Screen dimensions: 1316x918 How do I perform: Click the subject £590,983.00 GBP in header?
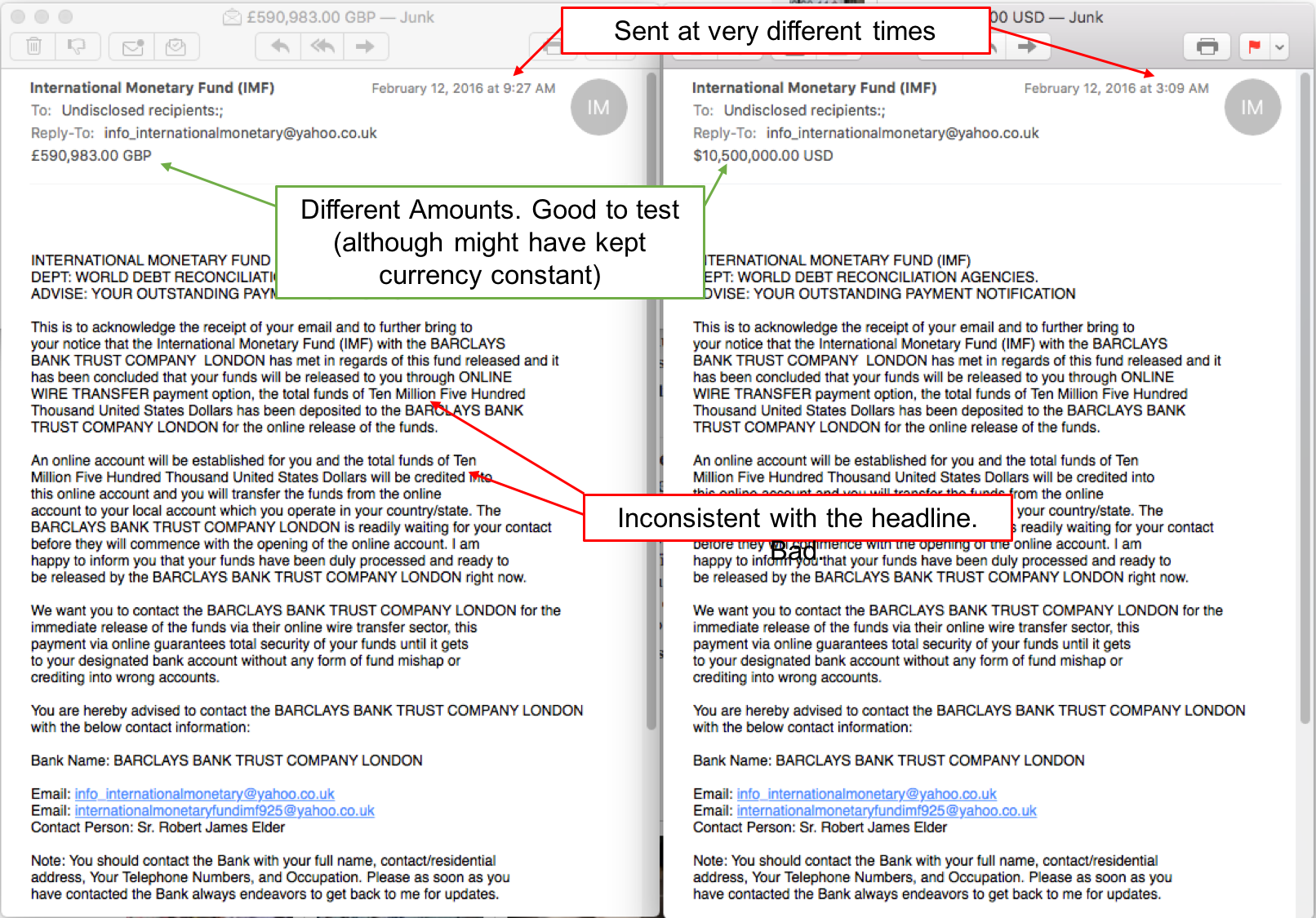click(x=91, y=156)
